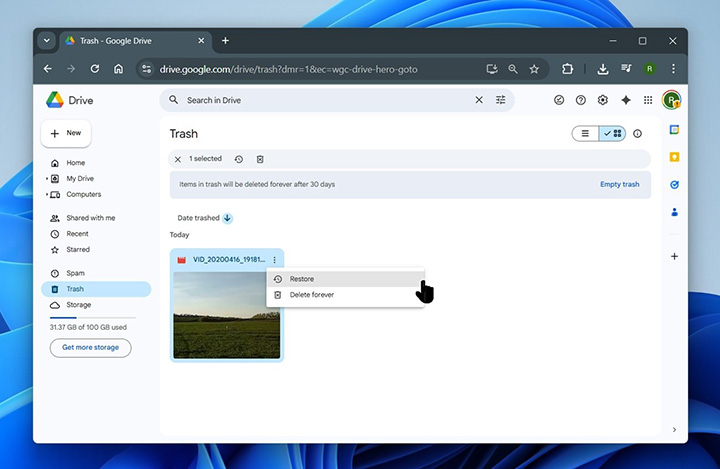This screenshot has width=720, height=469.
Task: Click the delete forever toolbar icon
Action: point(260,159)
